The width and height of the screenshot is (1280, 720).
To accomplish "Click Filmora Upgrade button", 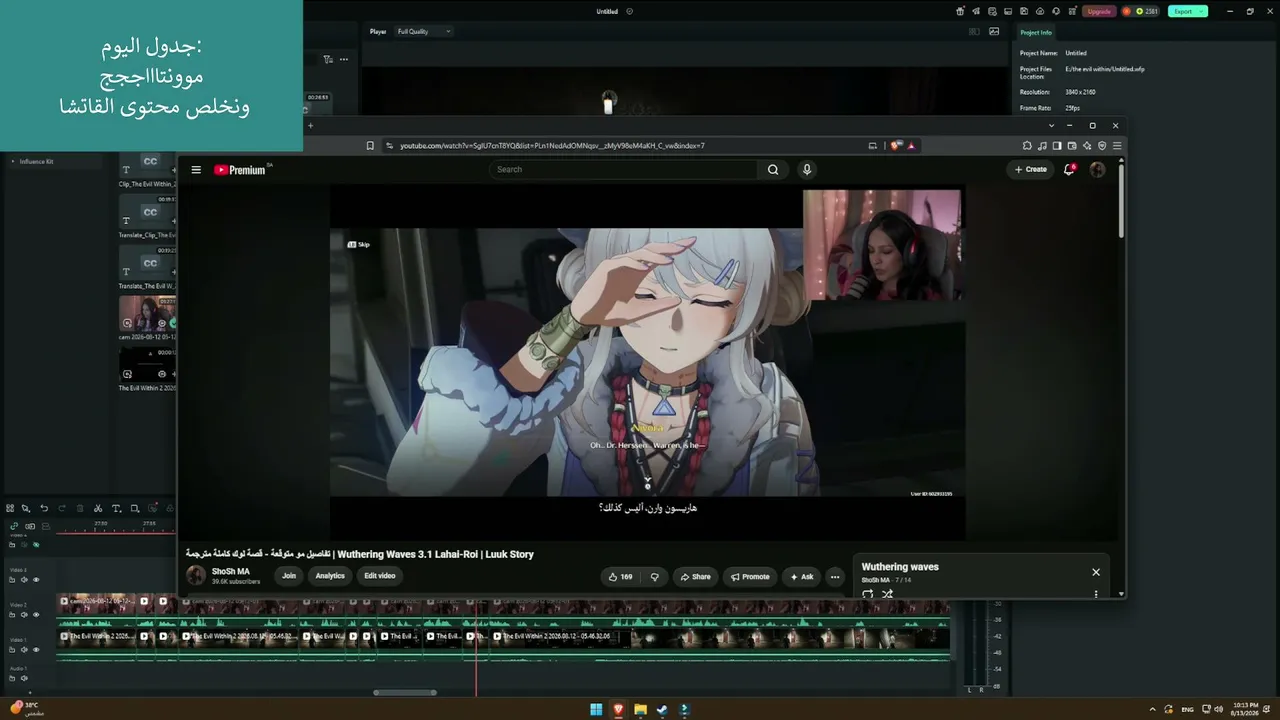I will tap(1099, 11).
